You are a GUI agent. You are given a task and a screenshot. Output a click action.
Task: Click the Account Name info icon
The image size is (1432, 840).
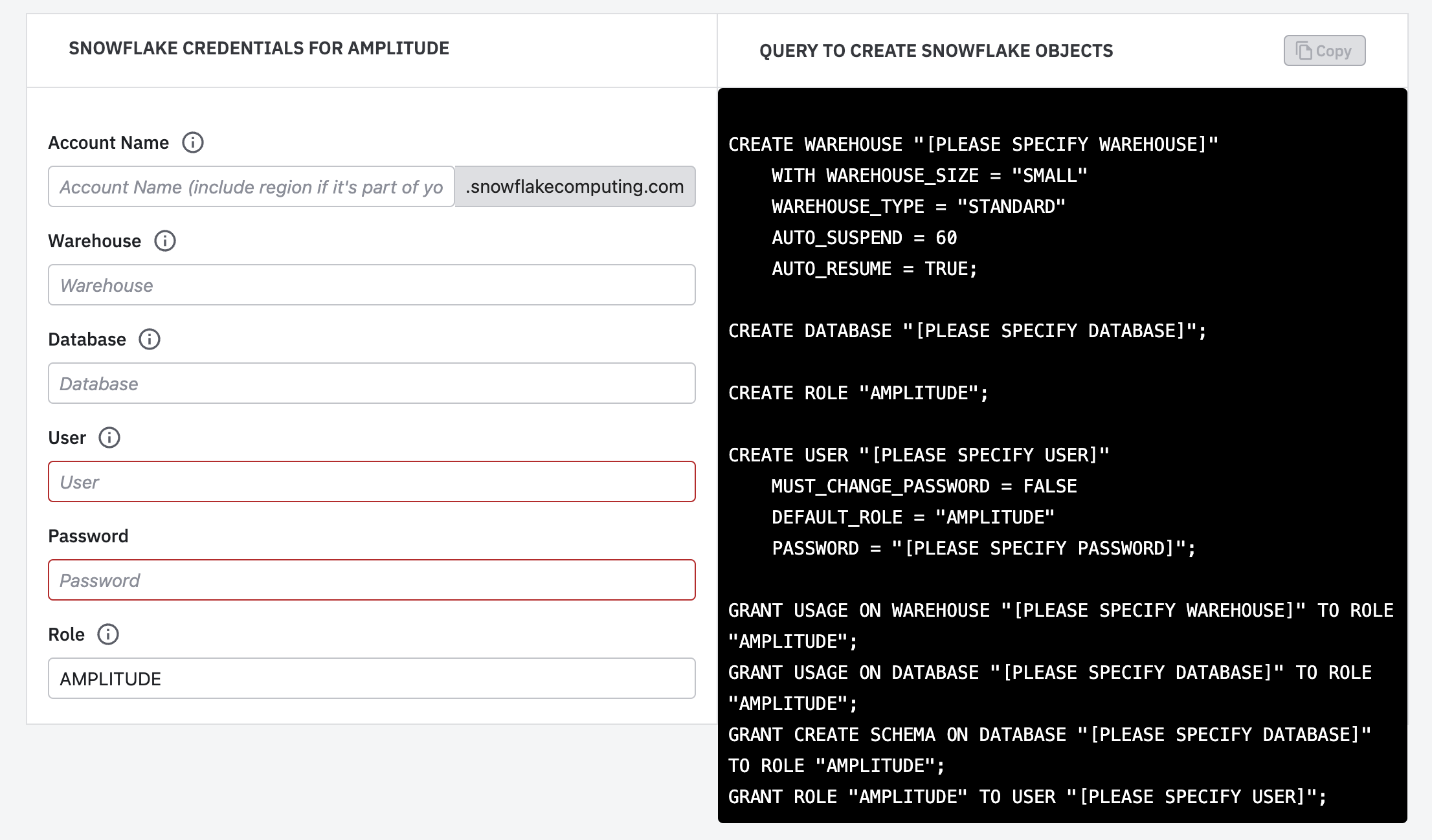click(192, 142)
